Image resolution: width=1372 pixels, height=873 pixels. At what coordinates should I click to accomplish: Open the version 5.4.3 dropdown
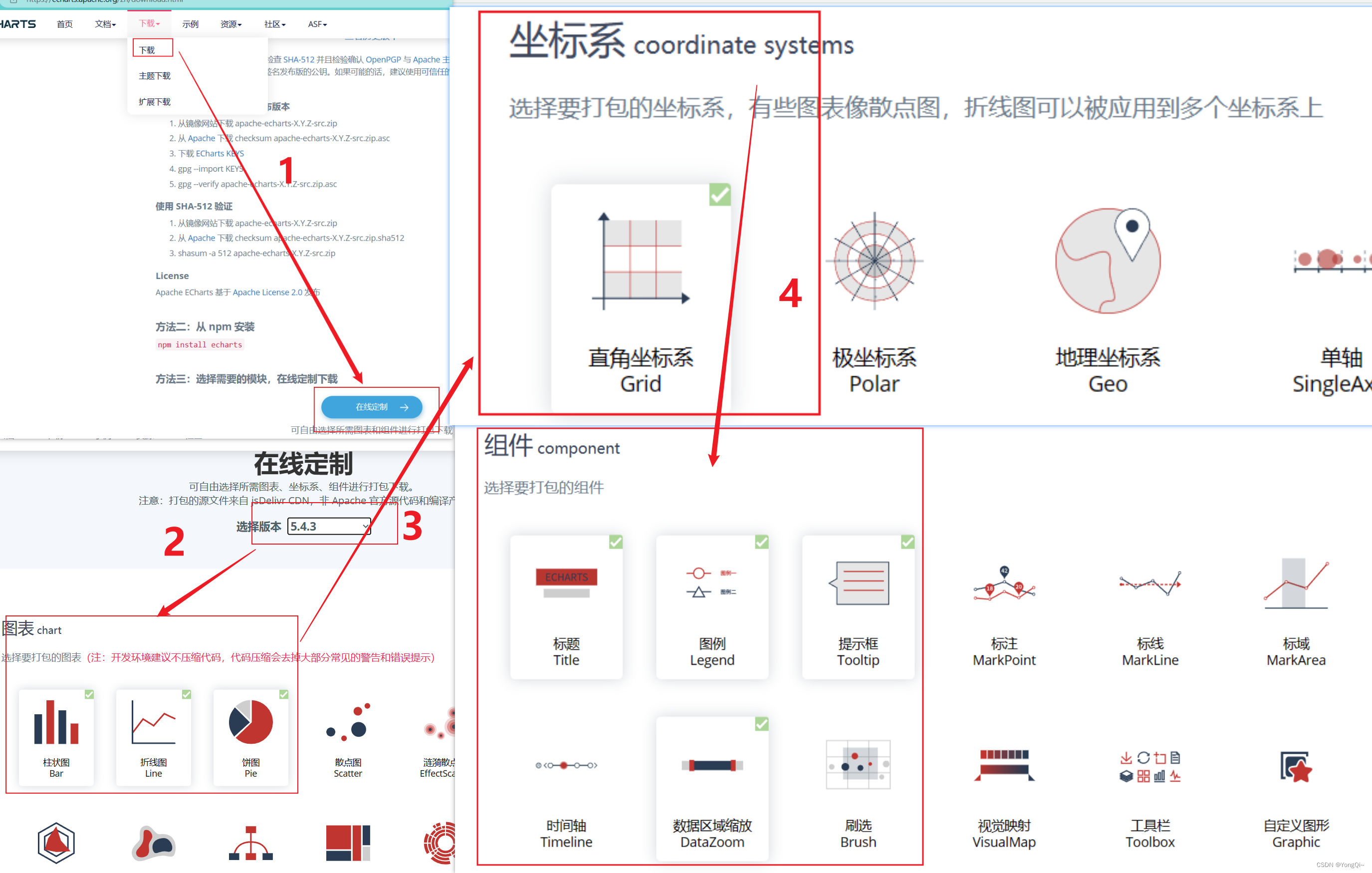click(329, 526)
